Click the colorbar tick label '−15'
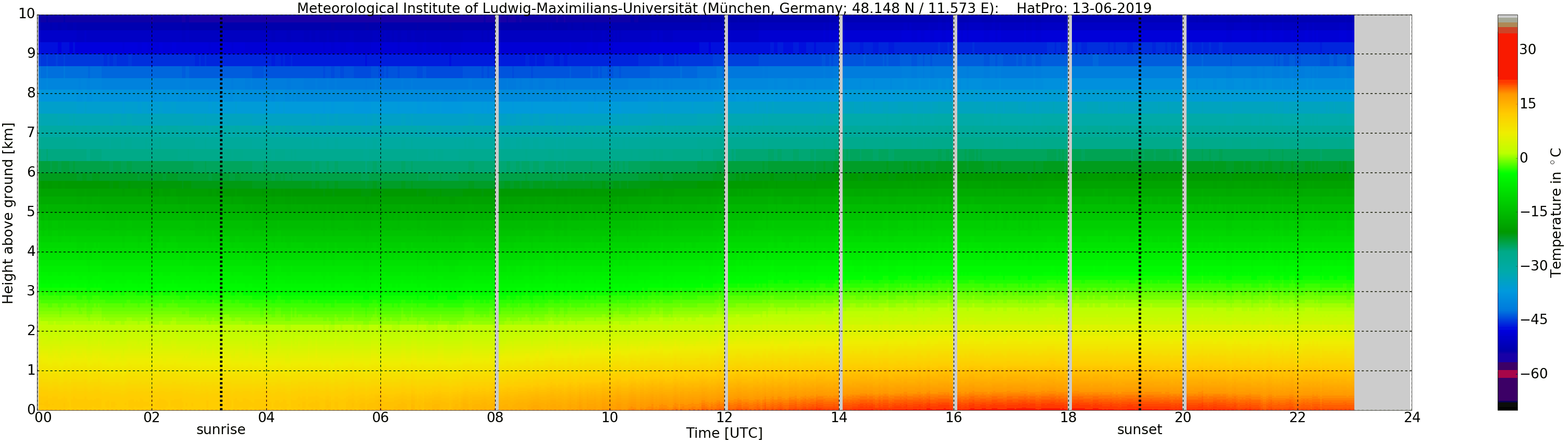This screenshot has width=1568, height=443. 1534,212
